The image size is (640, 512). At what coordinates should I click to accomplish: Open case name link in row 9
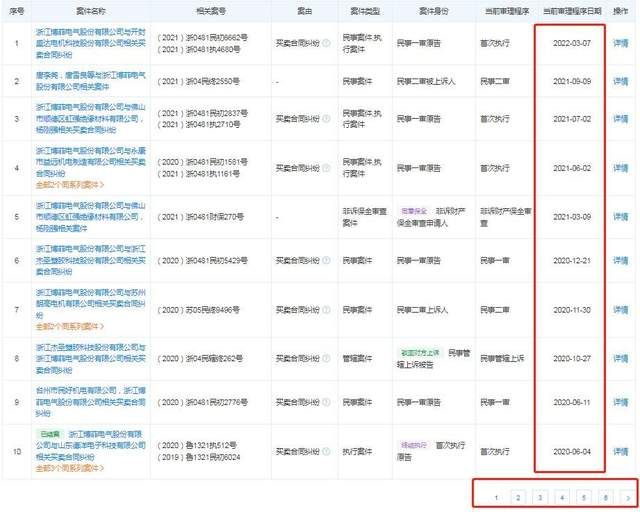pyautogui.click(x=91, y=402)
